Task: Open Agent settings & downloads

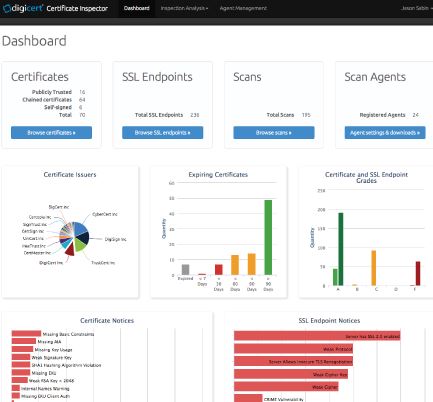Action: pos(385,133)
